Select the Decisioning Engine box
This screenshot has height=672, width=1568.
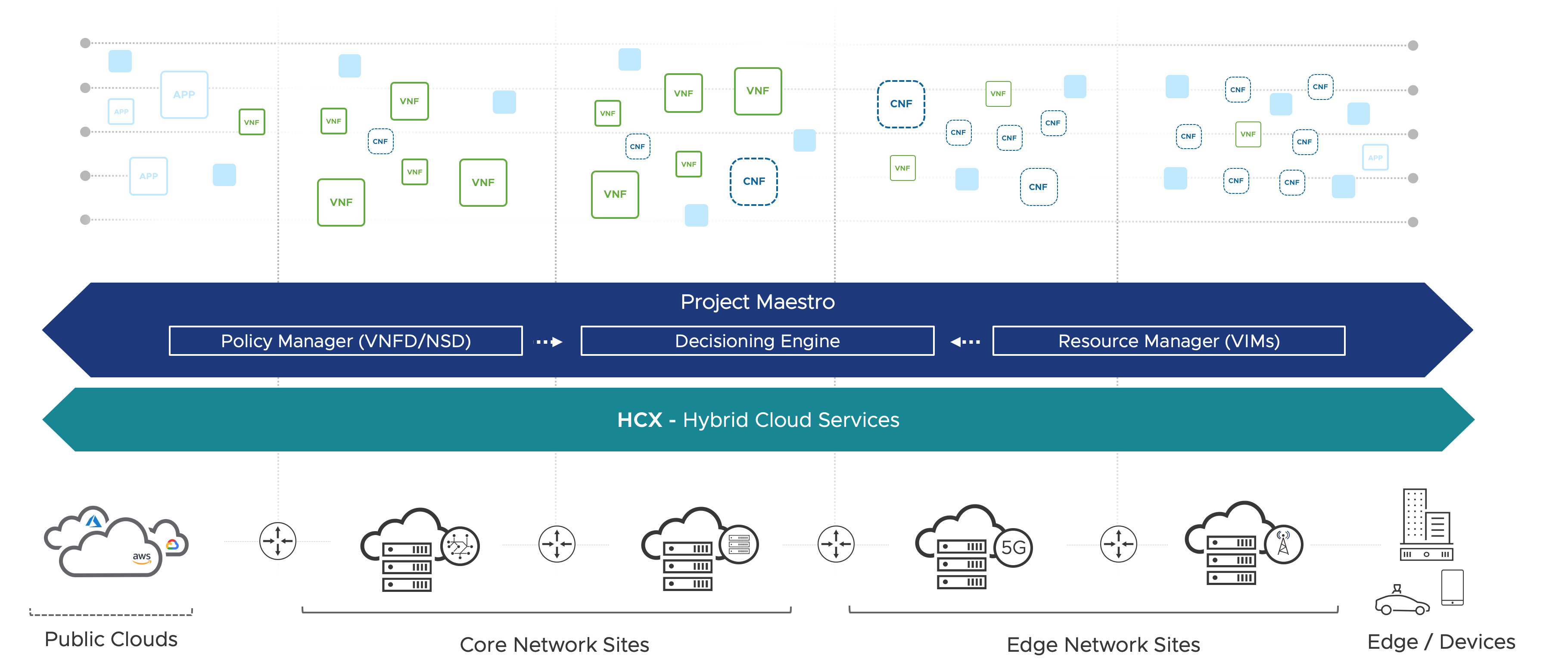[757, 341]
